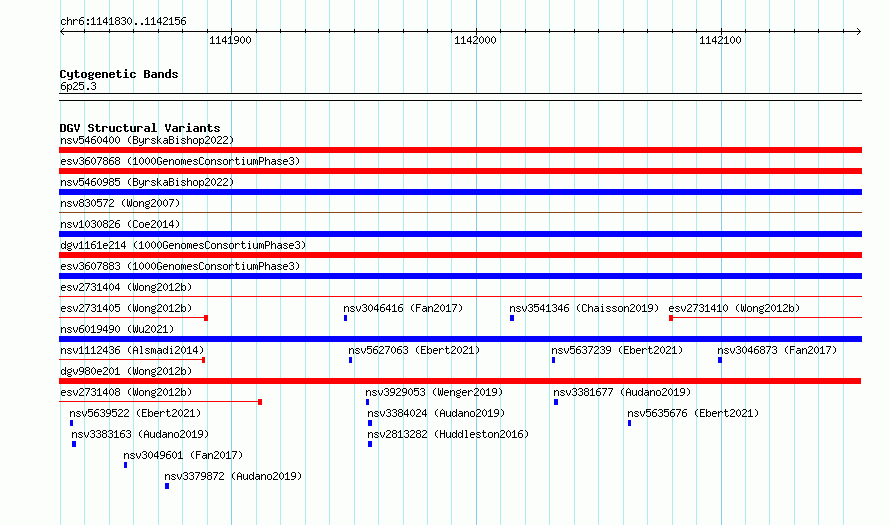Open dgv980e201 (Wong2012b) entry
Image resolution: width=890 pixels, height=525 pixels.
tap(126, 371)
